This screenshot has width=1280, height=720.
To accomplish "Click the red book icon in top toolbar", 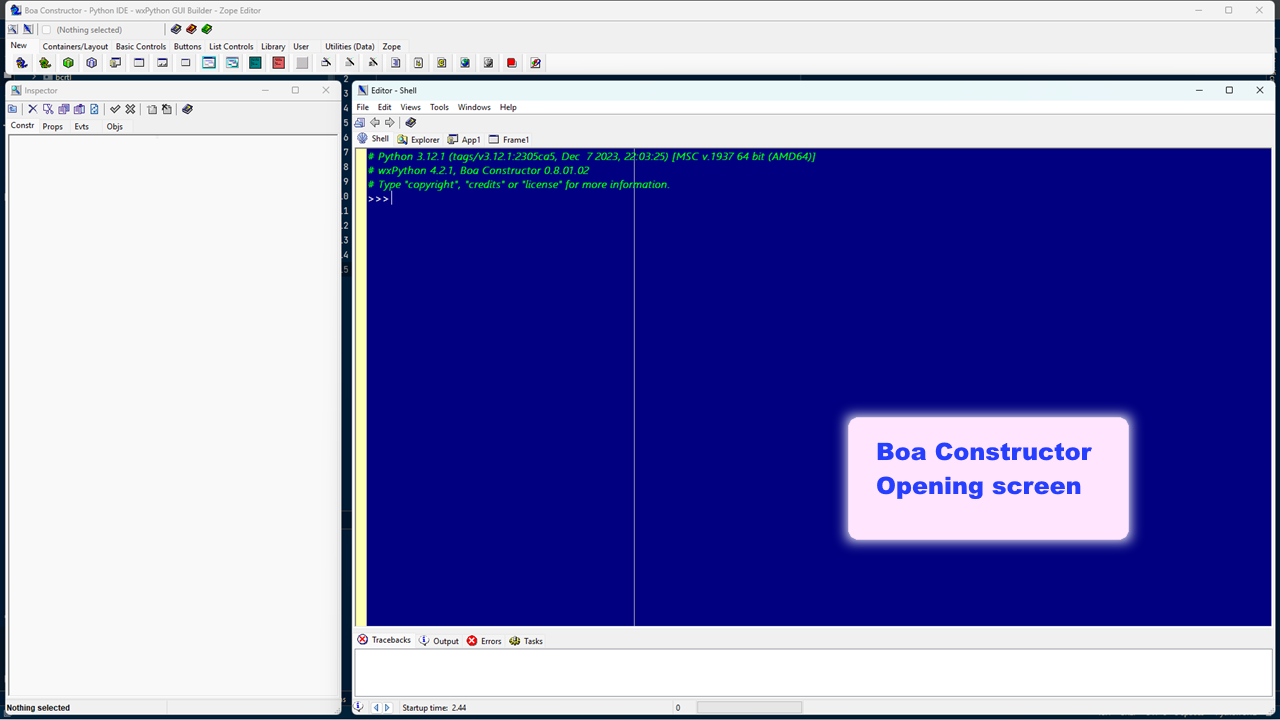I will coord(191,30).
